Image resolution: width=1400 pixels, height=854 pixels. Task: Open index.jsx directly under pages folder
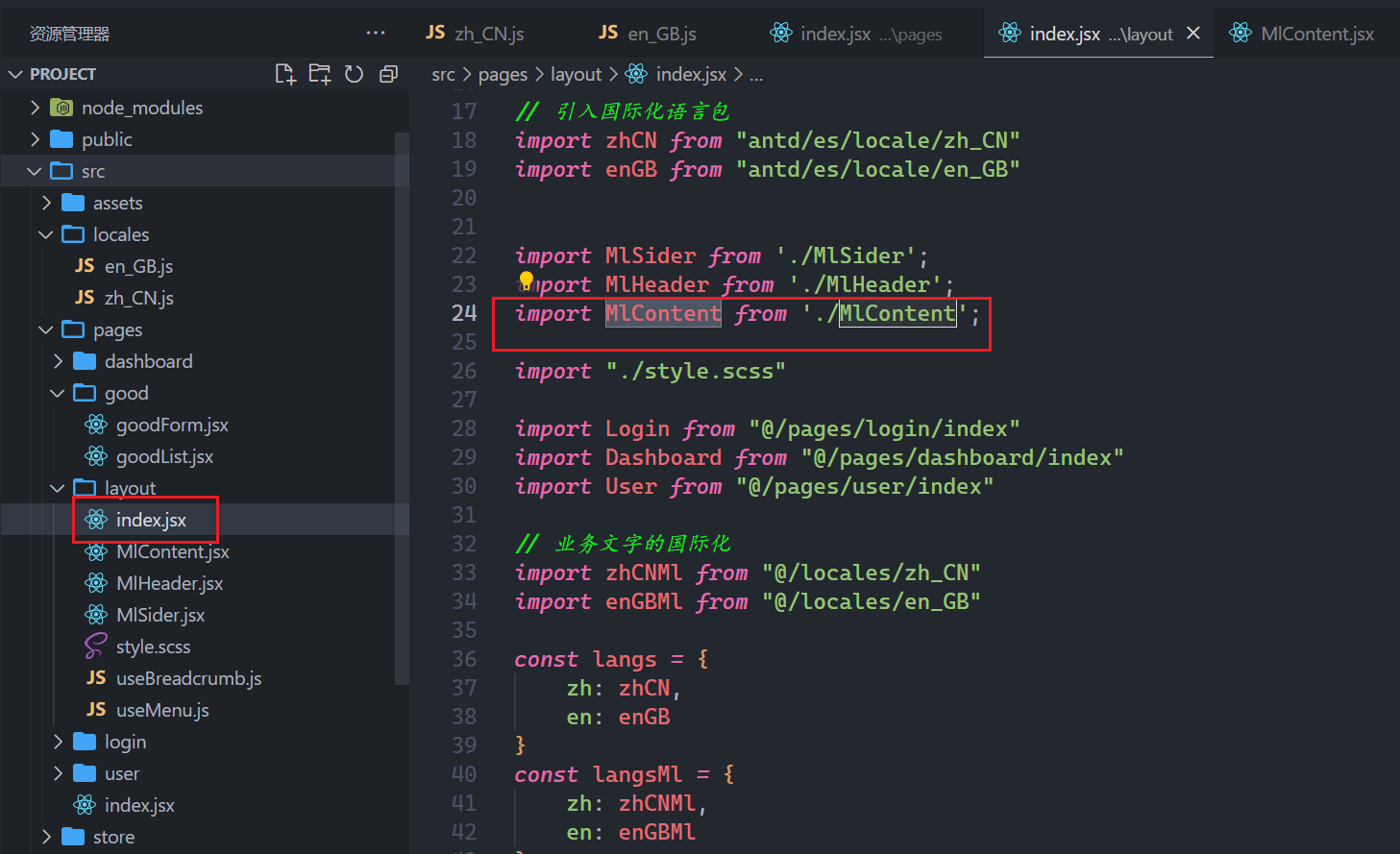(x=139, y=805)
